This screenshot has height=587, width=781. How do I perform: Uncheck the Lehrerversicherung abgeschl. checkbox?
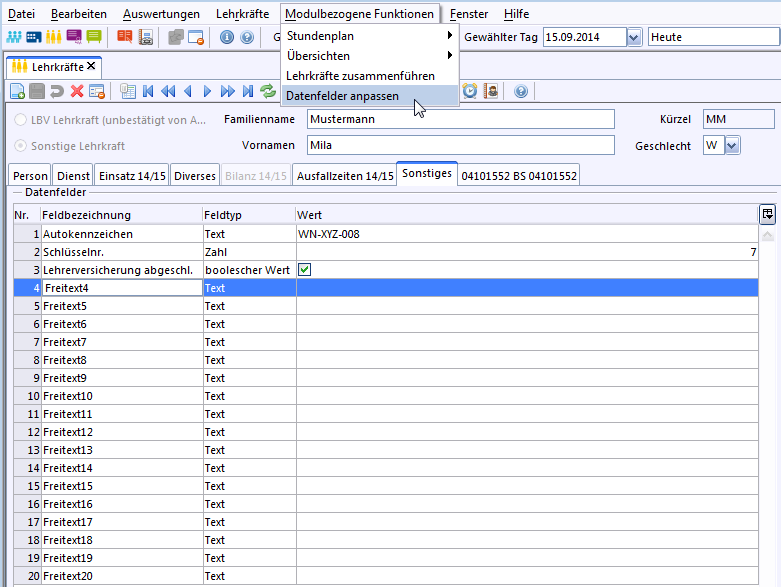point(305,270)
